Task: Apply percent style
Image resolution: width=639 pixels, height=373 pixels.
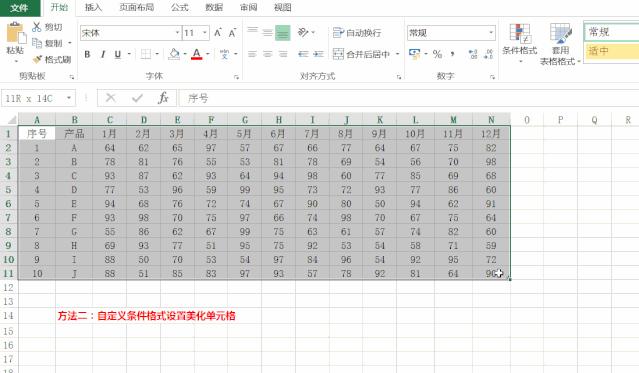Action: pos(437,54)
